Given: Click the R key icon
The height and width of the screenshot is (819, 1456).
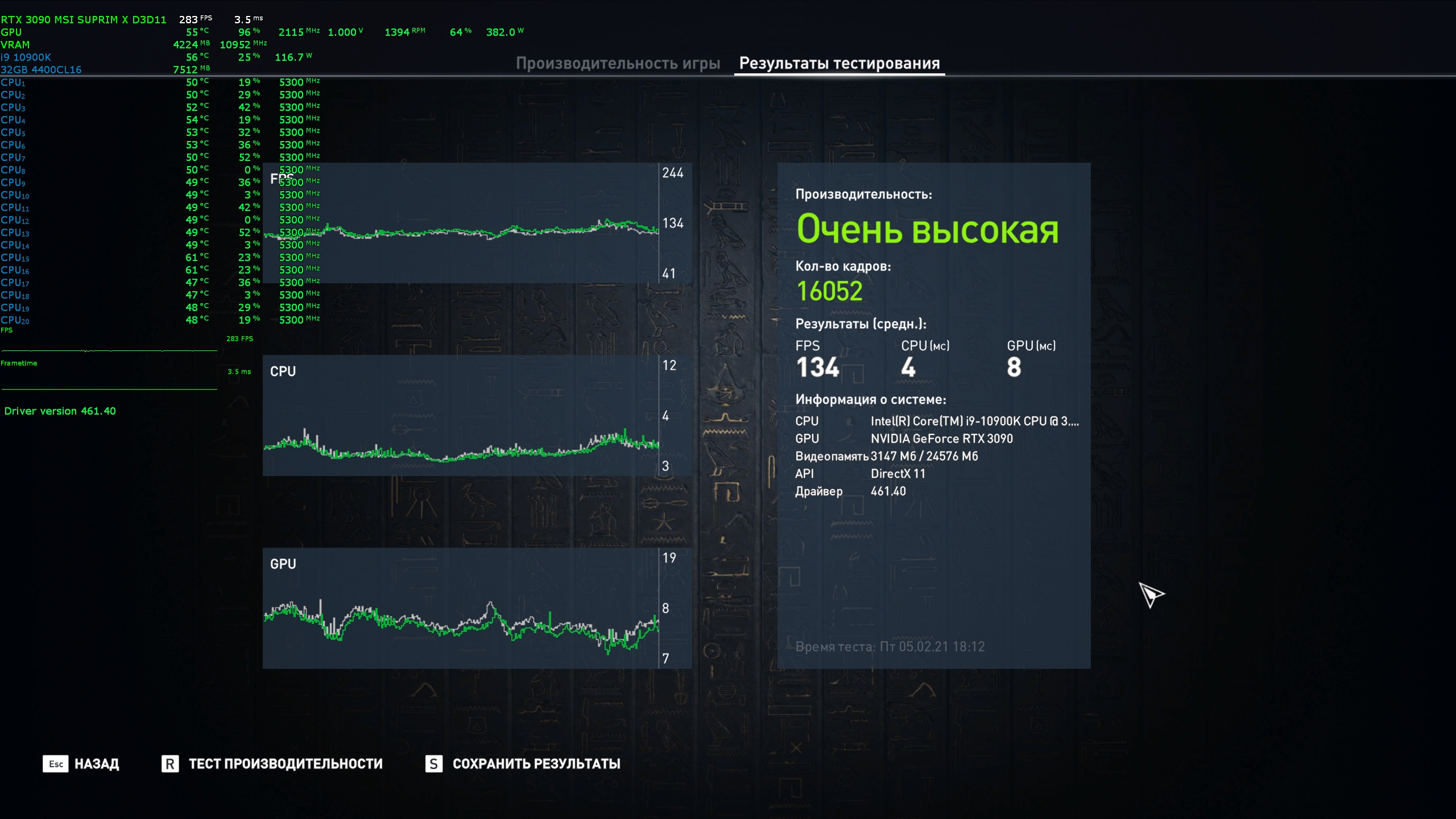Looking at the screenshot, I should [170, 764].
